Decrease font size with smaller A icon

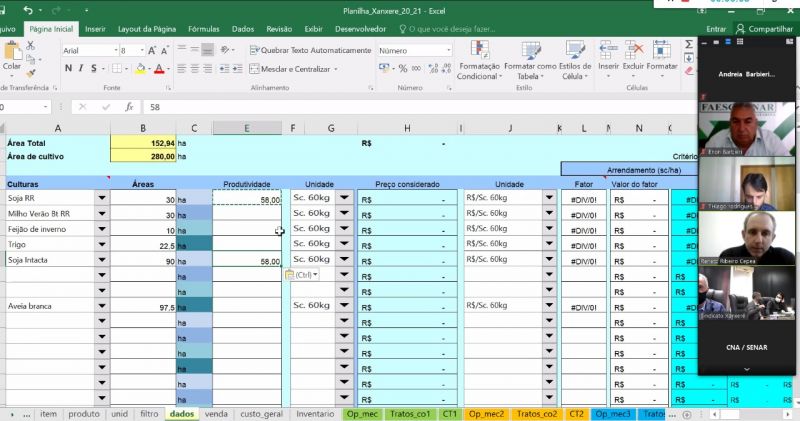tap(164, 51)
